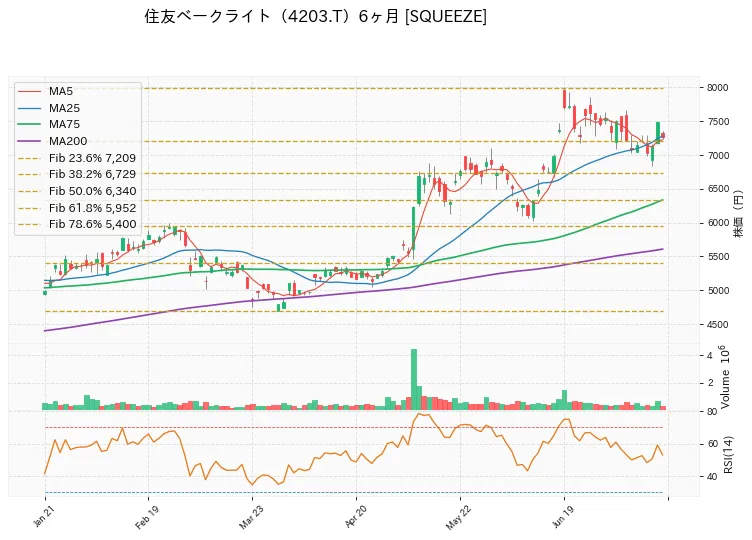Click the MA200 legend entry
This screenshot has height=540, width=752.
[x=68, y=141]
